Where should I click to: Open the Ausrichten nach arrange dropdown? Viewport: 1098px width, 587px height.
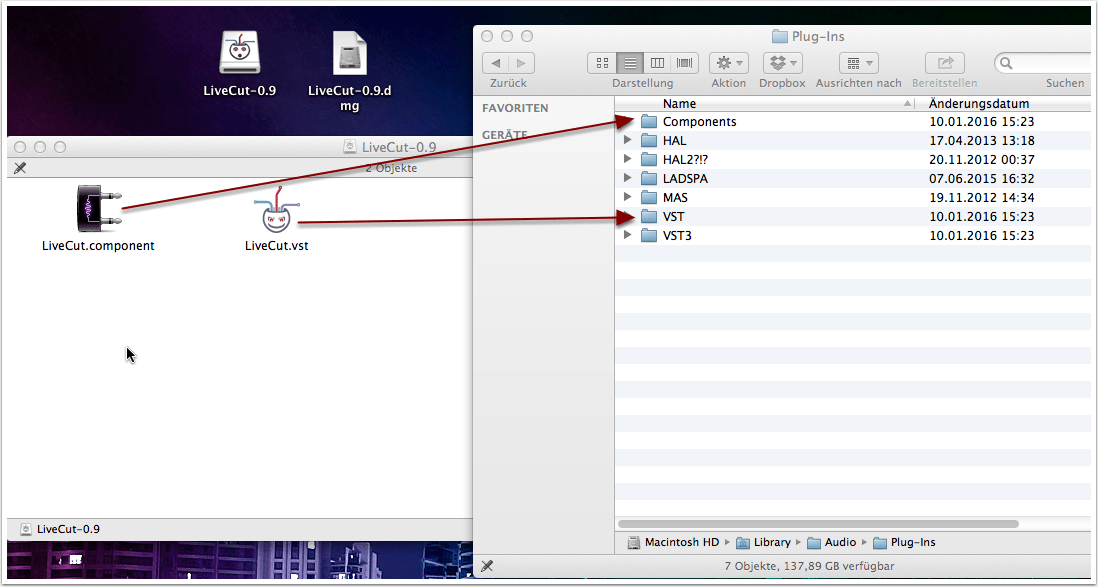click(858, 63)
